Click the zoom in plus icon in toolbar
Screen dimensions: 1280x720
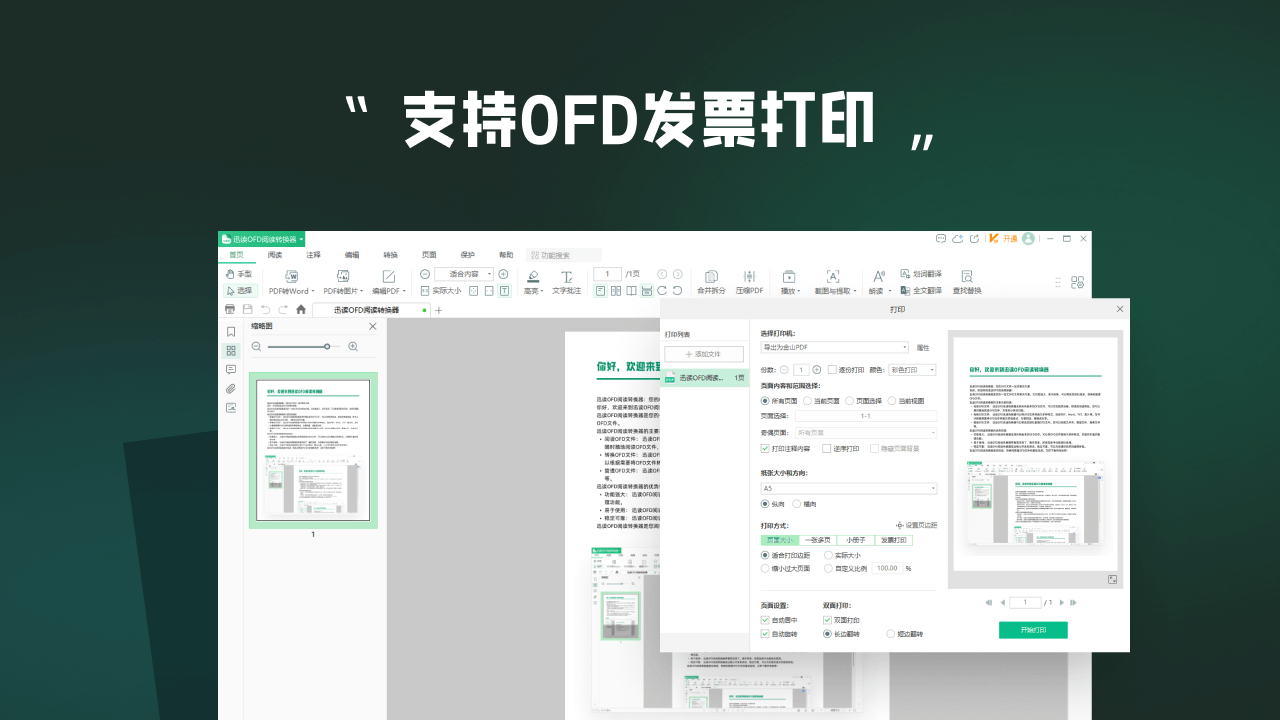point(503,274)
